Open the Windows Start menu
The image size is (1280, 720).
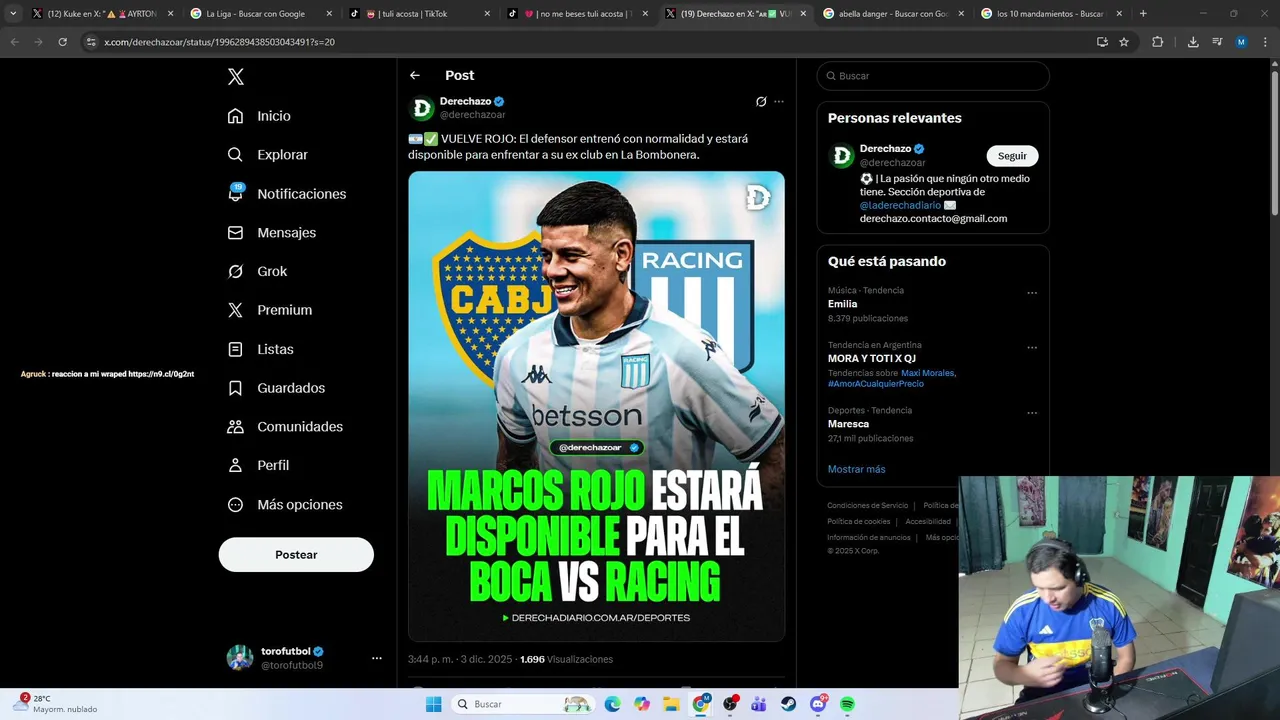click(433, 704)
